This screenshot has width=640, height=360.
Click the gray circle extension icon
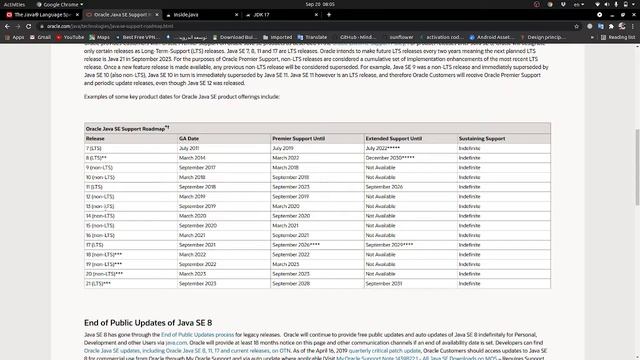[590, 26]
